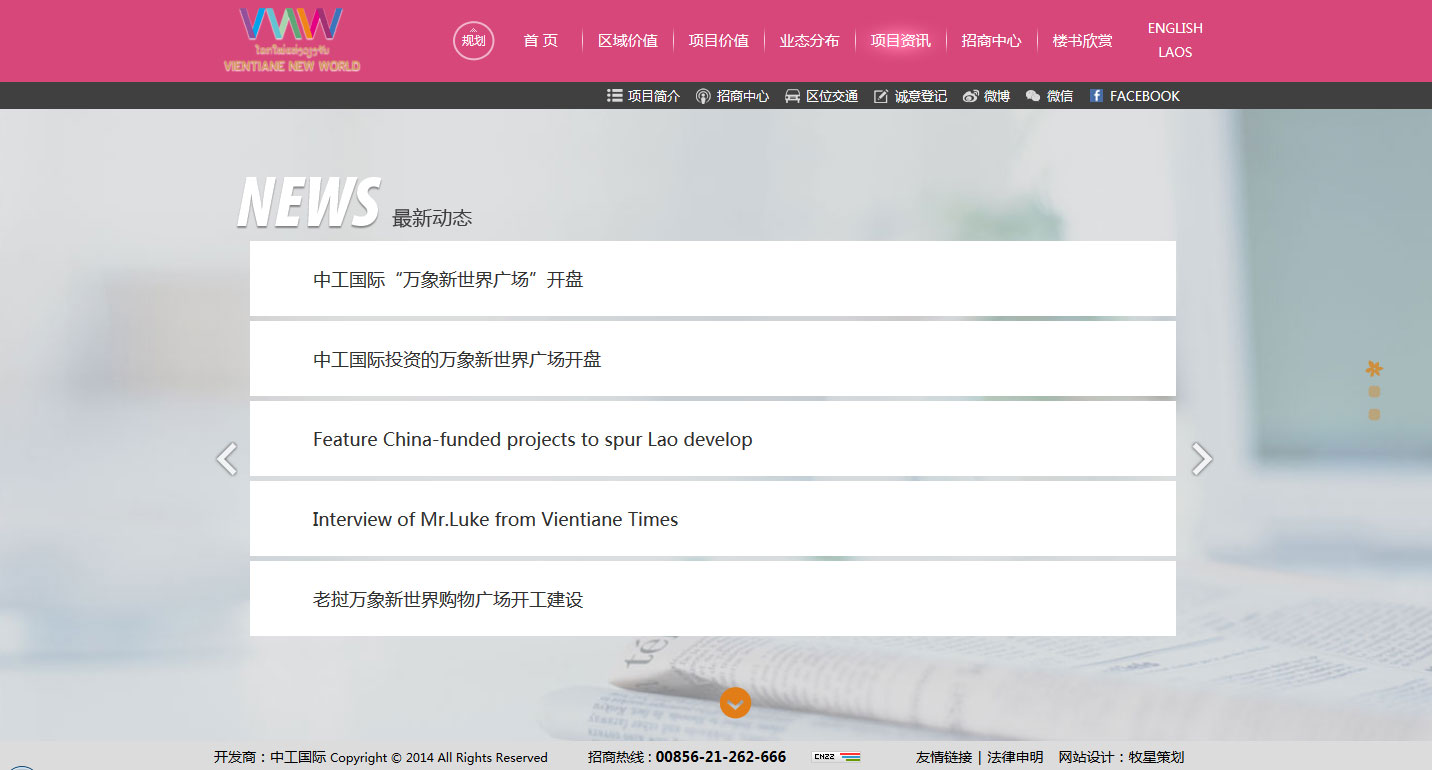Open 法律申明 footer link
1432x770 pixels.
coord(1015,757)
